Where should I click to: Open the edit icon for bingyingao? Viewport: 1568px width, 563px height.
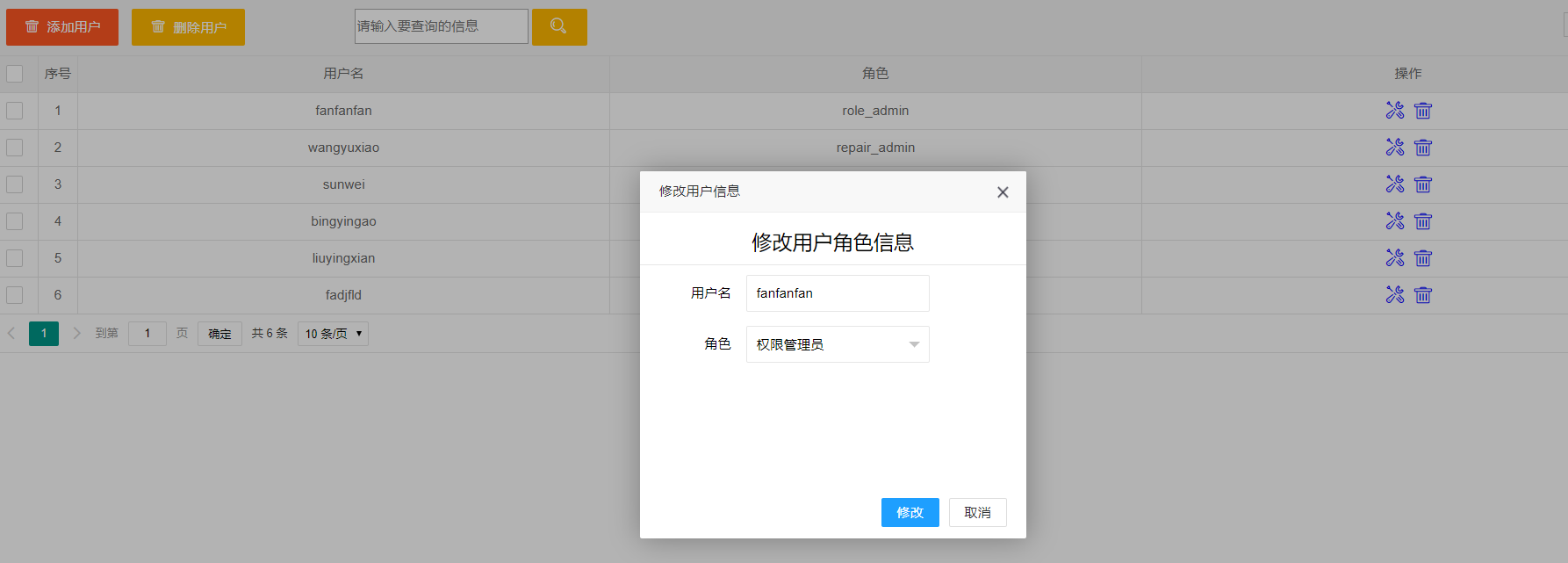tap(1395, 221)
